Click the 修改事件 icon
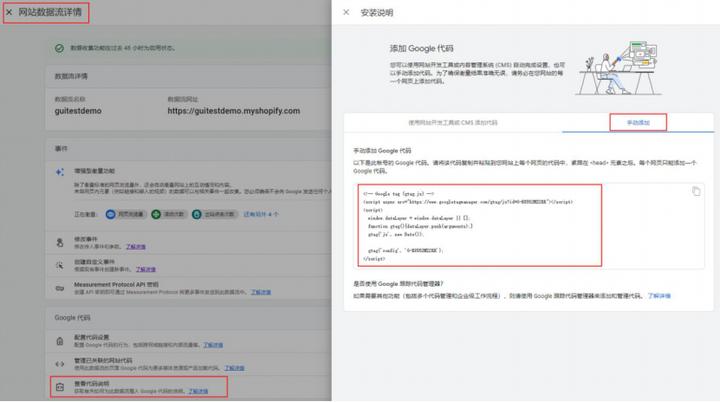Viewport: 720px width, 402px height. coord(61,242)
